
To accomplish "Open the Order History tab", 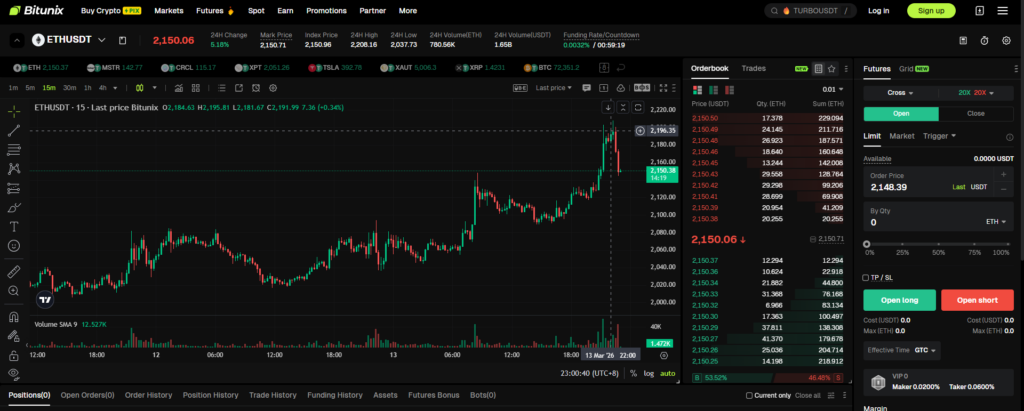I will click(148, 395).
